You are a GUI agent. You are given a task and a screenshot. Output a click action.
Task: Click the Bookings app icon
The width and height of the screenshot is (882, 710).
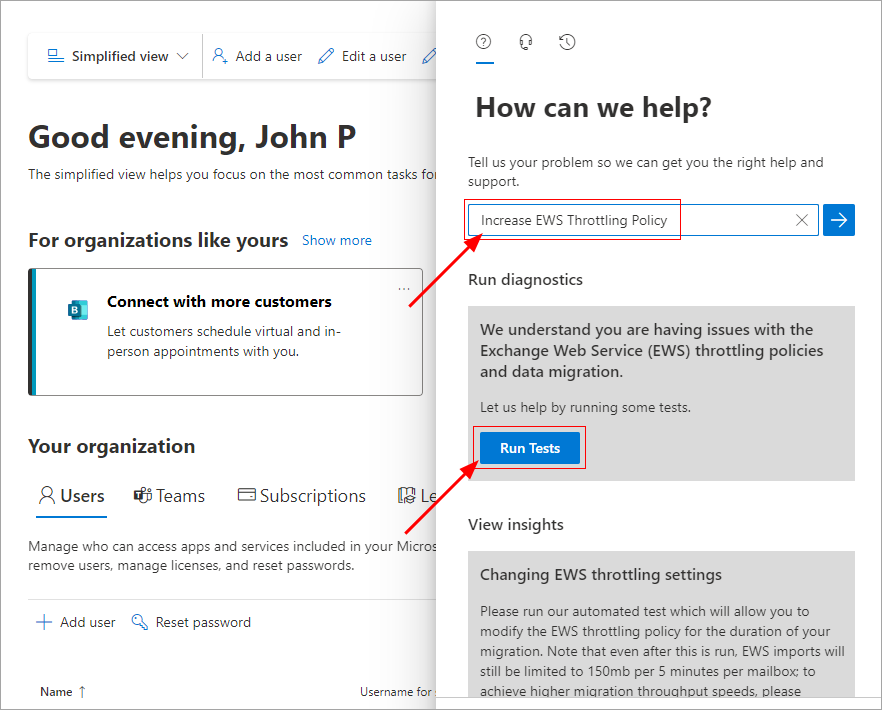click(x=78, y=310)
